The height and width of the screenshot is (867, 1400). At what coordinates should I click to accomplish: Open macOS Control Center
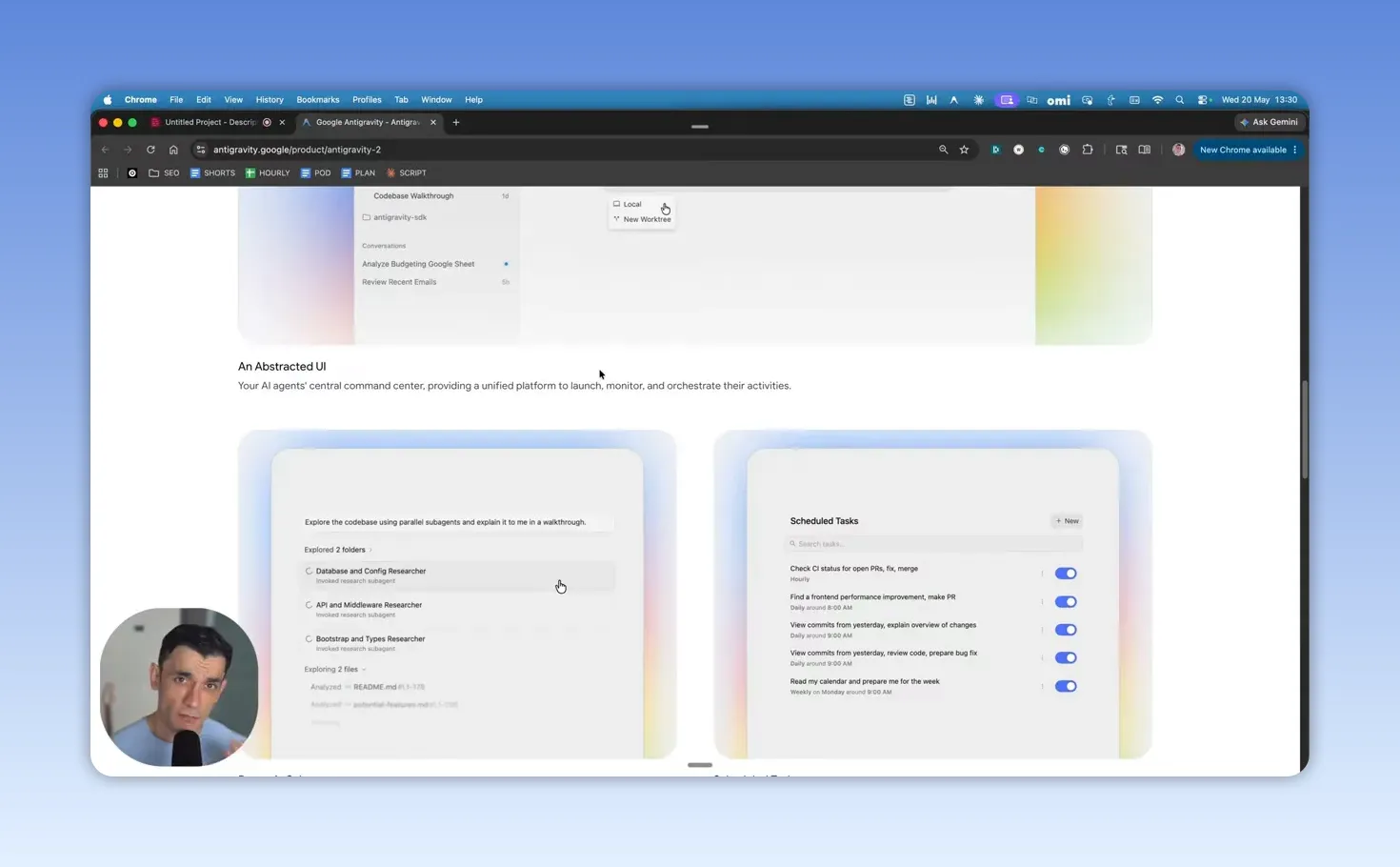(x=1203, y=100)
